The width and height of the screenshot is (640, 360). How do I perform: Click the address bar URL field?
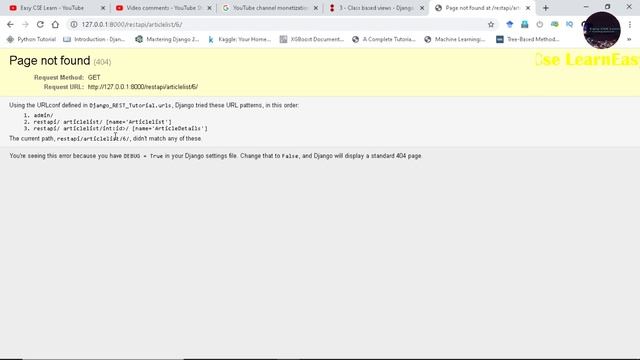(x=282, y=24)
